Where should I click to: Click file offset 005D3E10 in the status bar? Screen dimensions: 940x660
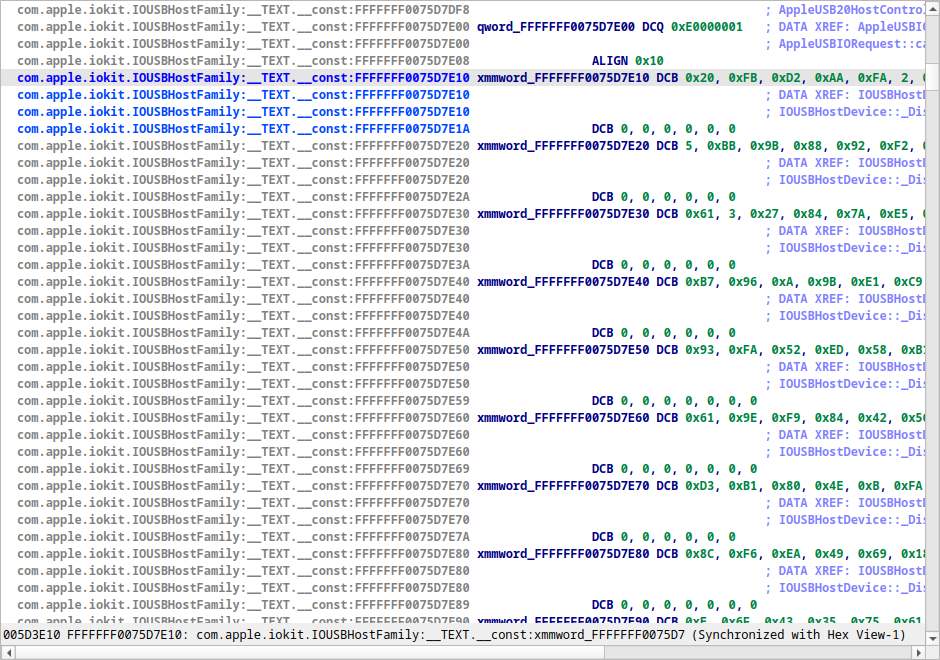[x=31, y=634]
